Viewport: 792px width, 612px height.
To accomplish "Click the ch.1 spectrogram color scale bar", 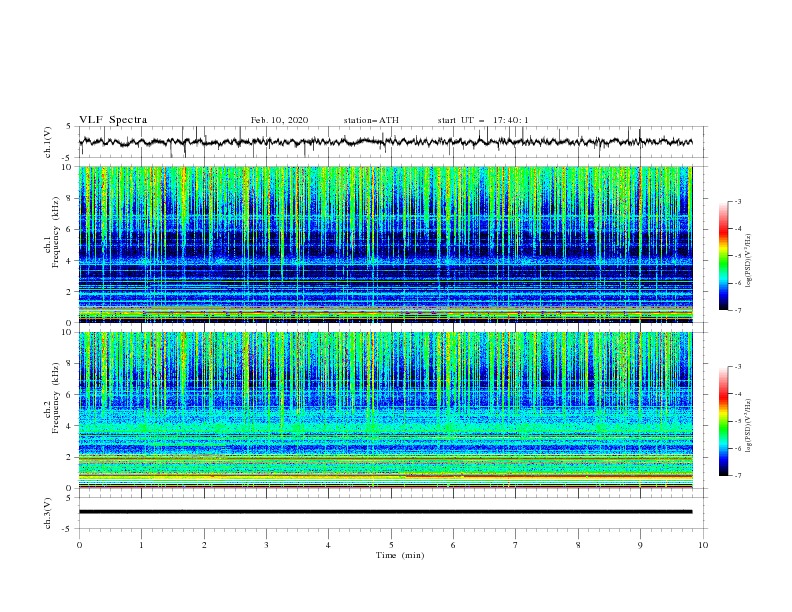I will pos(723,256).
